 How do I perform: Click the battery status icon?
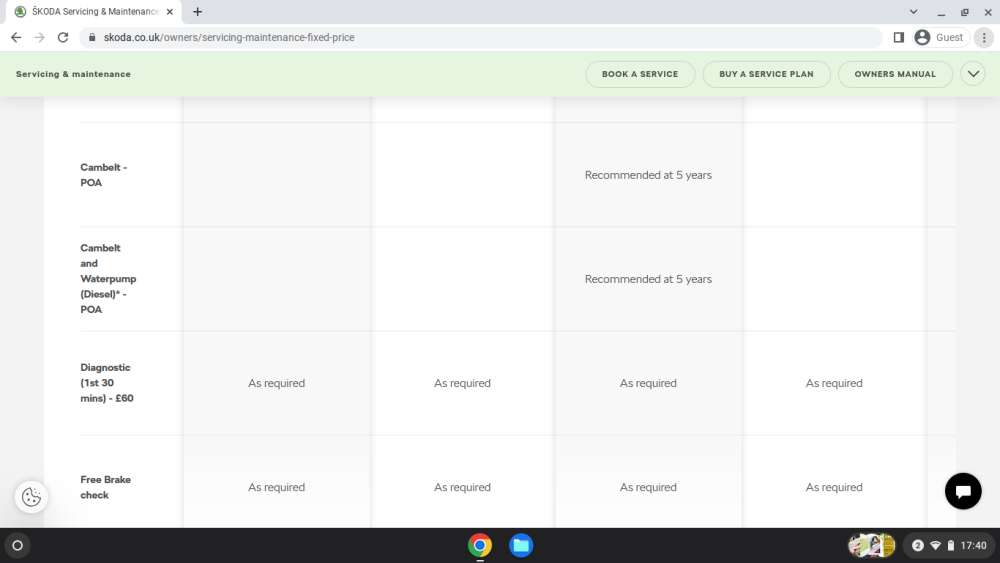(950, 545)
